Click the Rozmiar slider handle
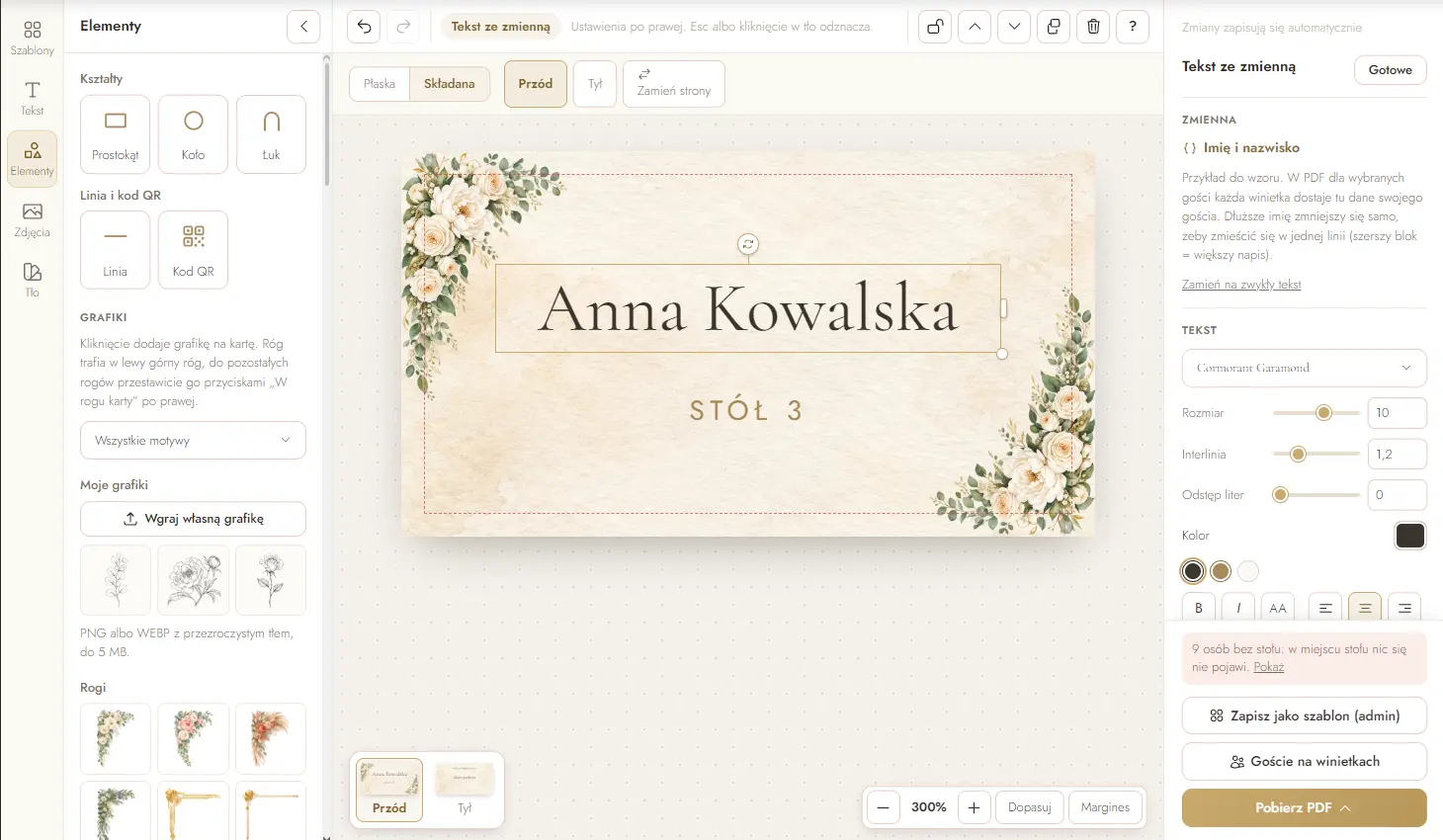Screen dimensions: 1443x840 1323,413
